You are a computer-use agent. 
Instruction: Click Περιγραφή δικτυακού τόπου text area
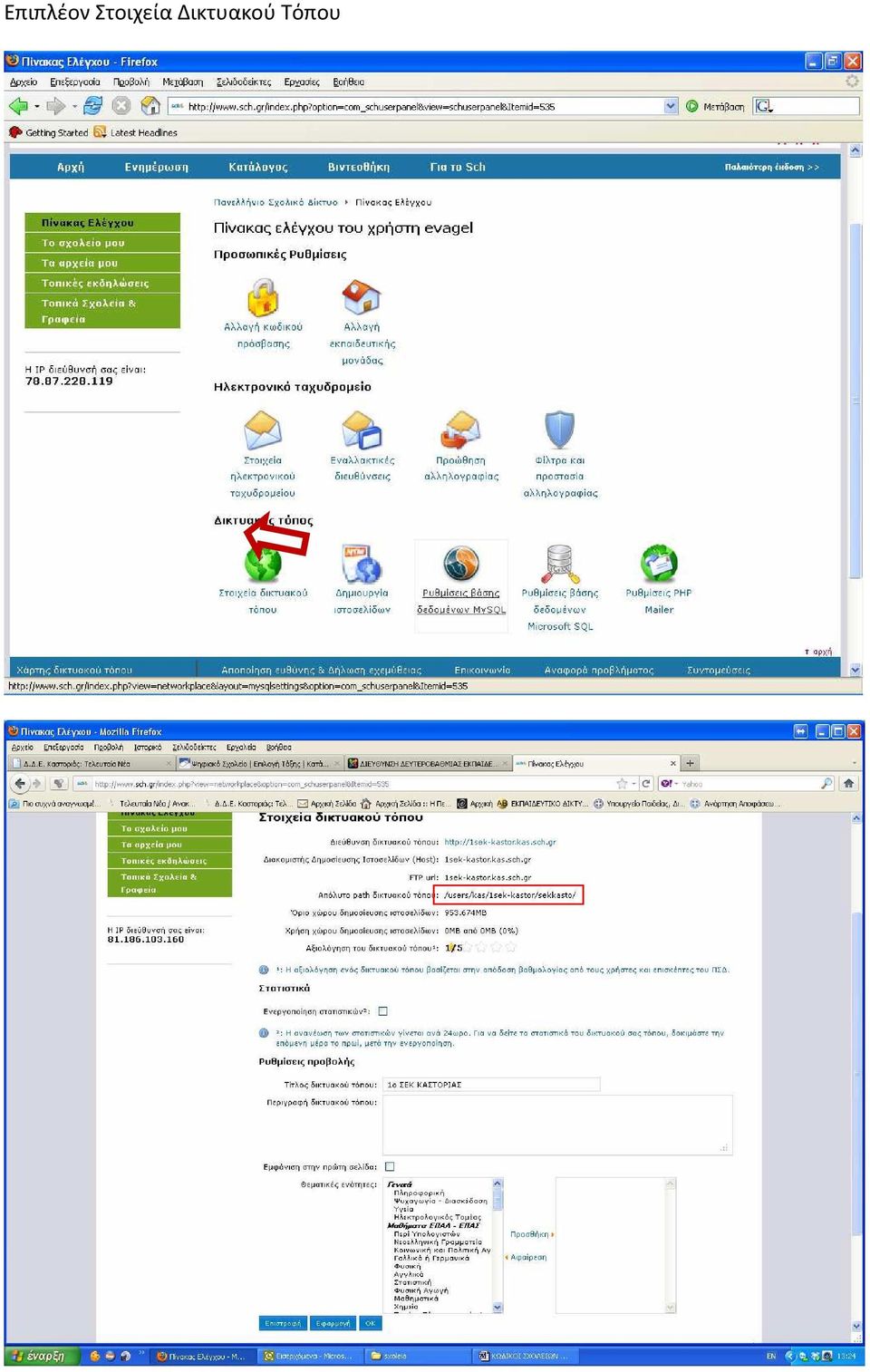click(557, 1125)
